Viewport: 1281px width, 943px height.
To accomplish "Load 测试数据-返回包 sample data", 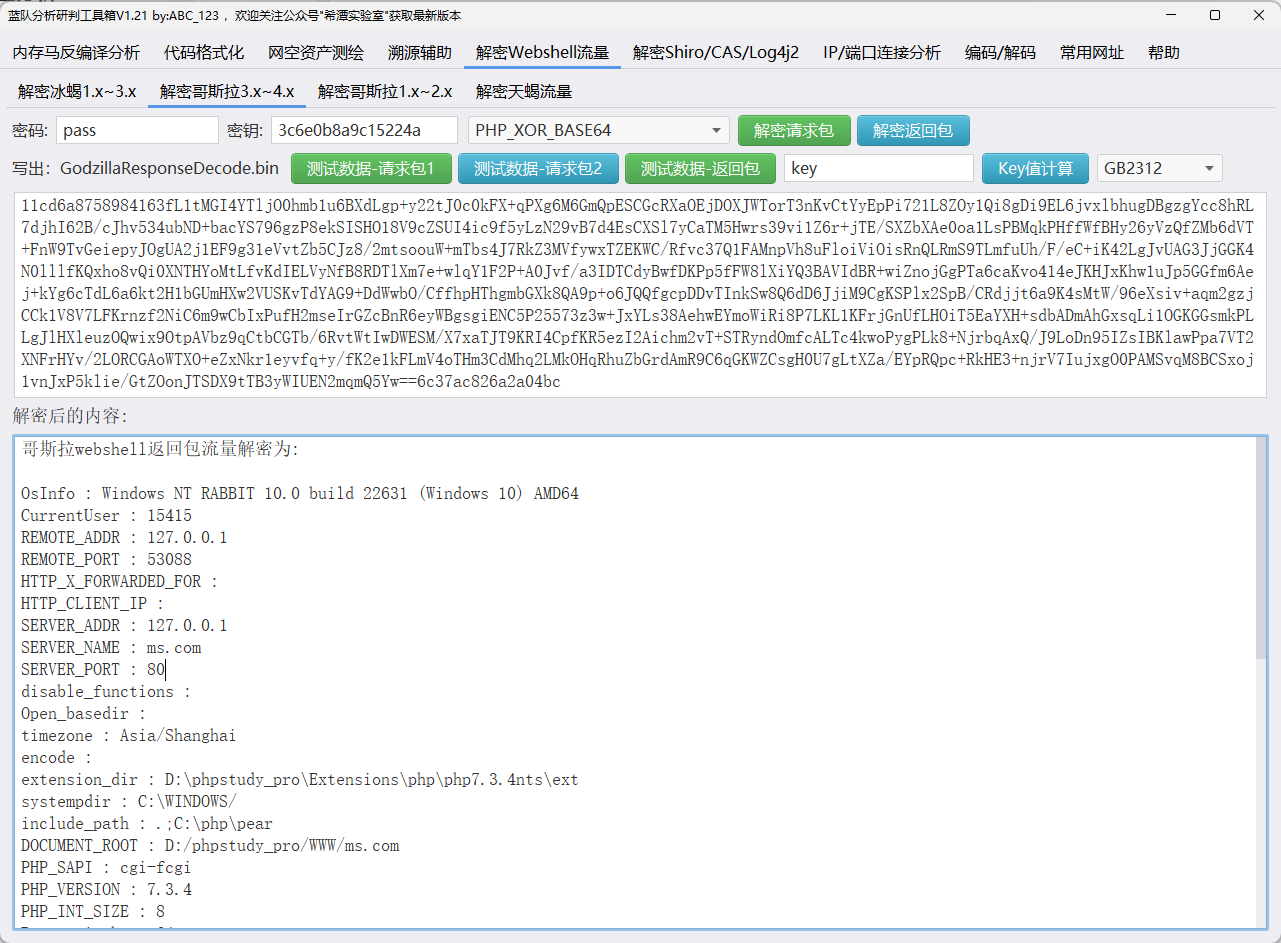I will 700,169.
